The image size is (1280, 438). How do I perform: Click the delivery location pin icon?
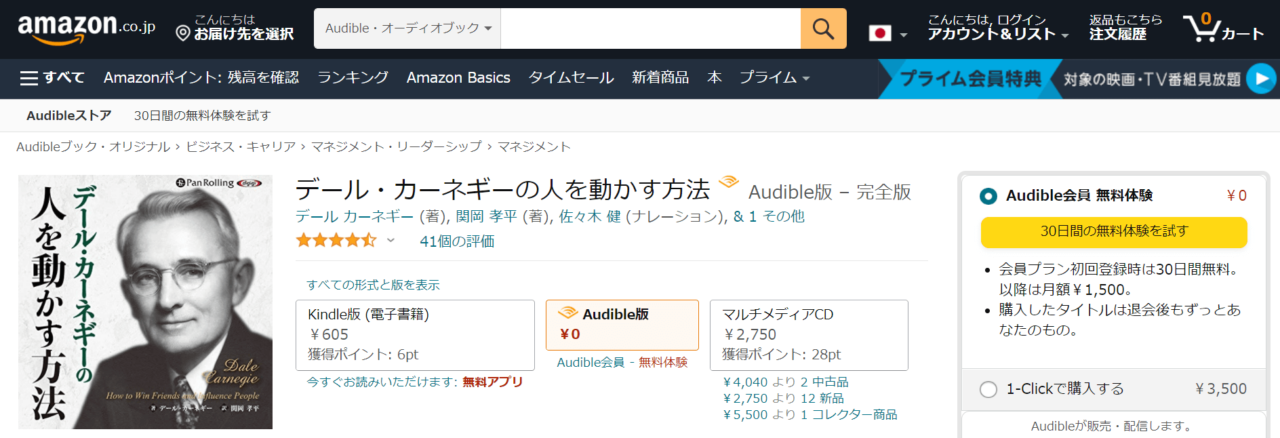[183, 34]
